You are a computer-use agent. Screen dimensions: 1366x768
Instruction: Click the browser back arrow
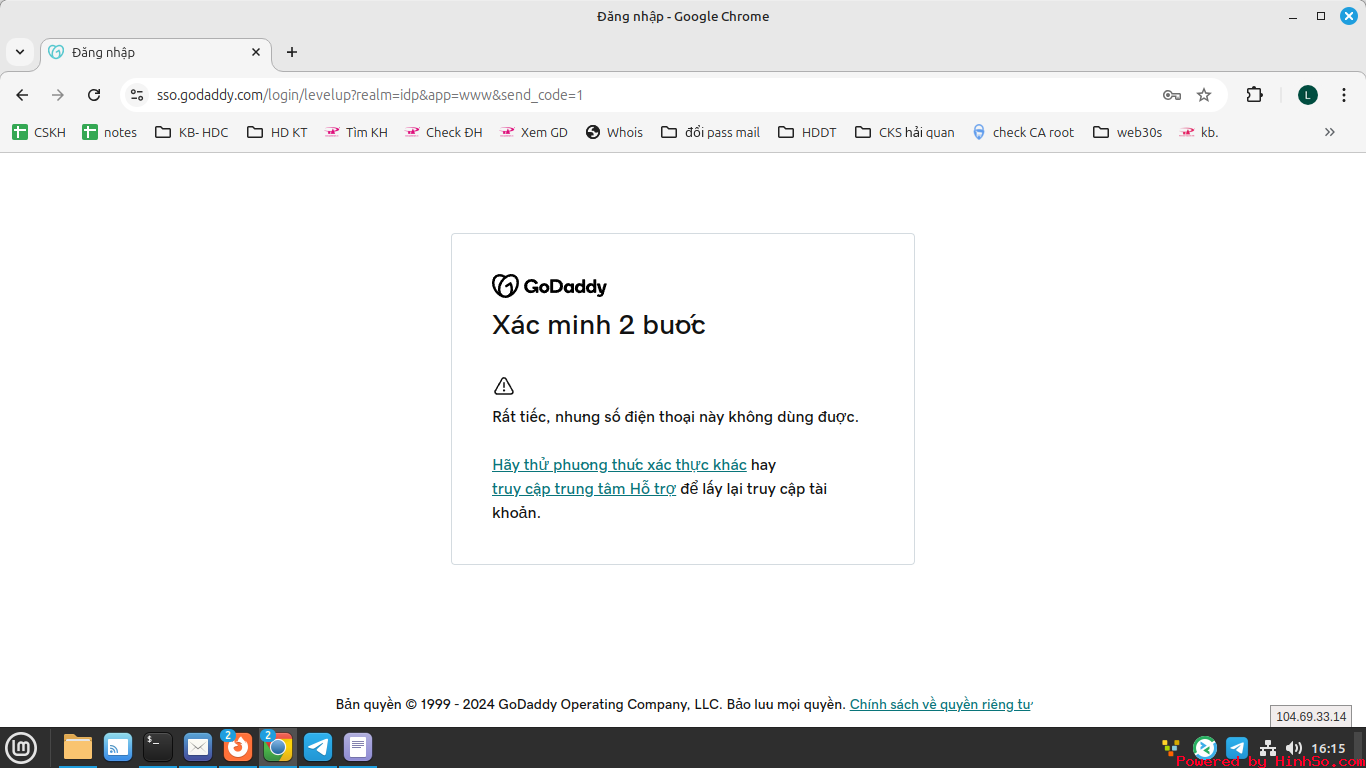point(22,95)
